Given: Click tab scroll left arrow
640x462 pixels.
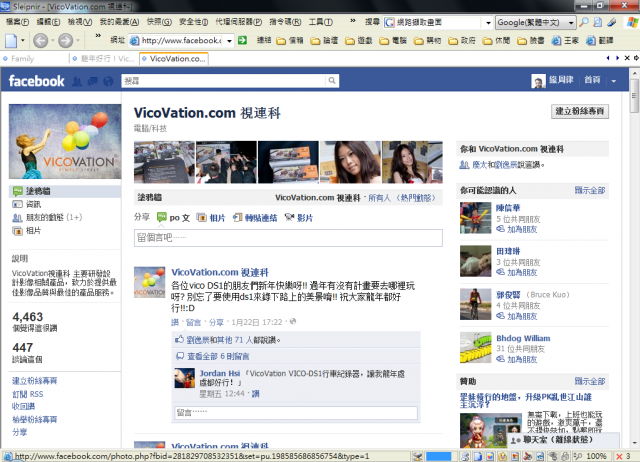Looking at the screenshot, I should (608, 58).
